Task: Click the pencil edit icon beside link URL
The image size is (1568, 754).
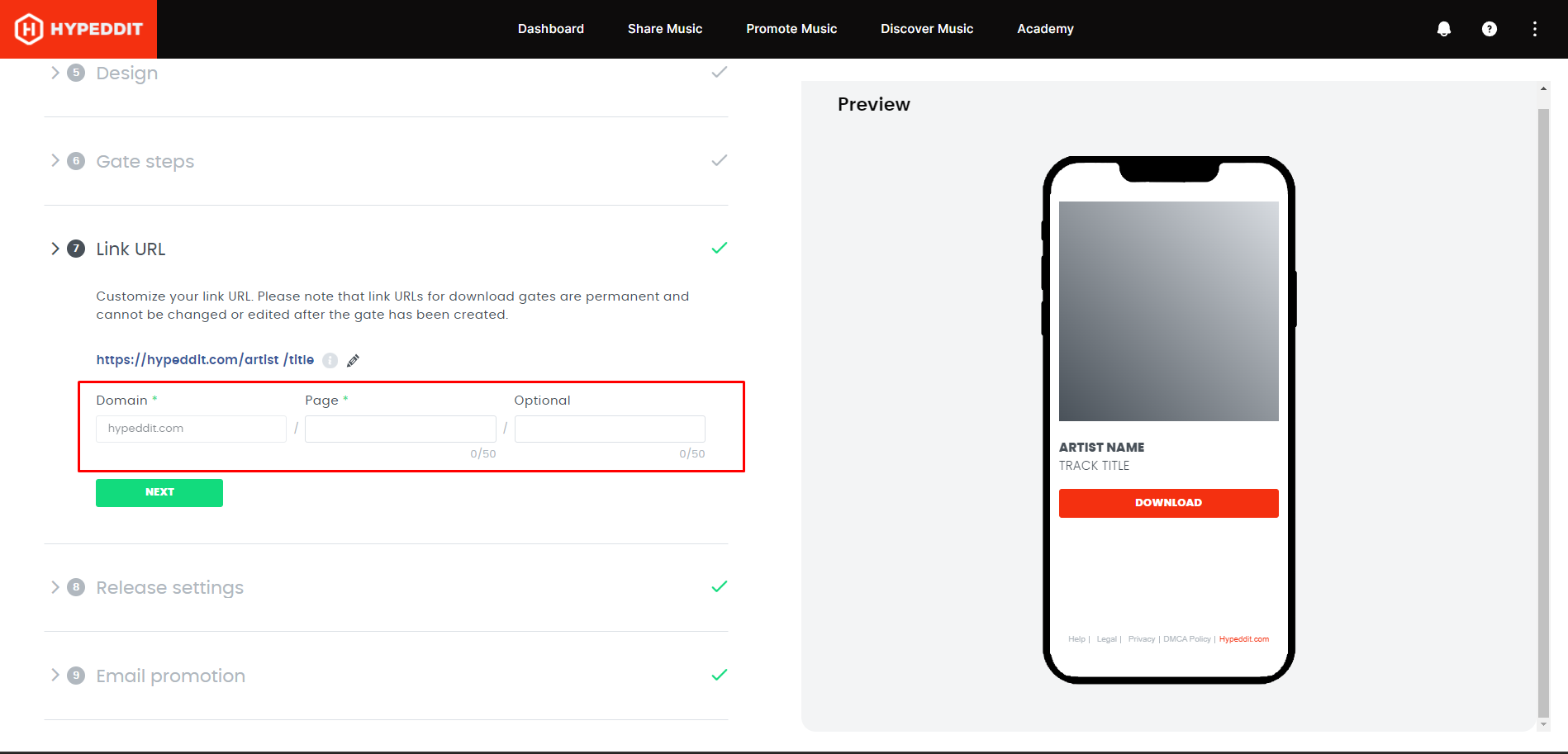Action: pos(353,360)
